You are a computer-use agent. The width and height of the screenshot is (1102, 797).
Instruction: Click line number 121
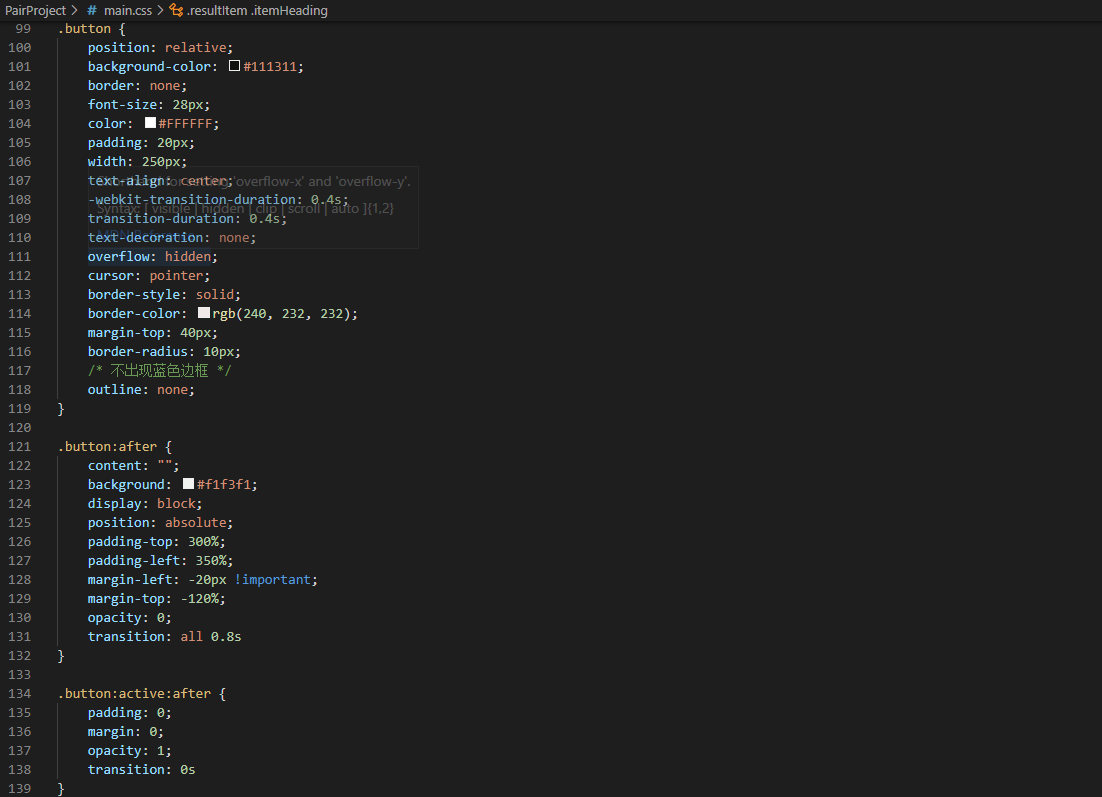pyautogui.click(x=20, y=446)
